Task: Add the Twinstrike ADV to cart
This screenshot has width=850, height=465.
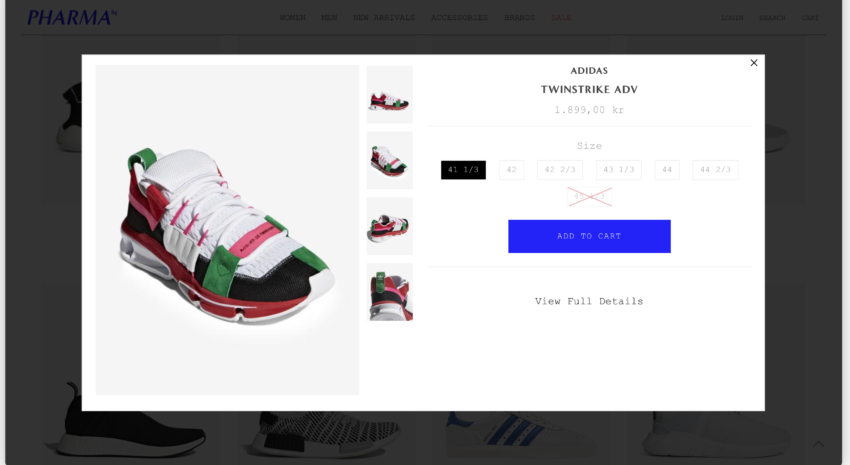Action: (589, 236)
